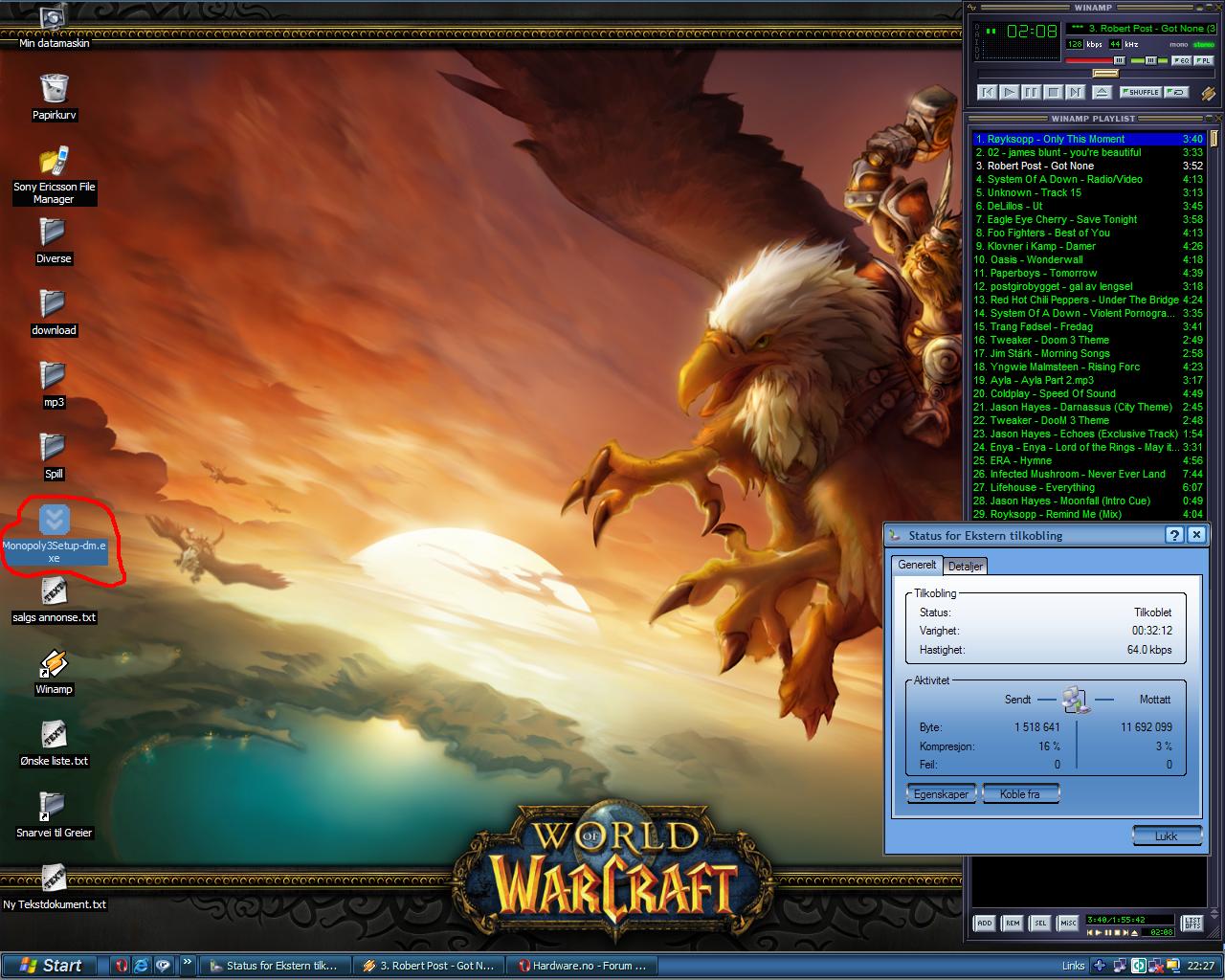Viewport: 1225px width, 980px height.
Task: Open the playlist SEL menu
Action: pos(1039,924)
